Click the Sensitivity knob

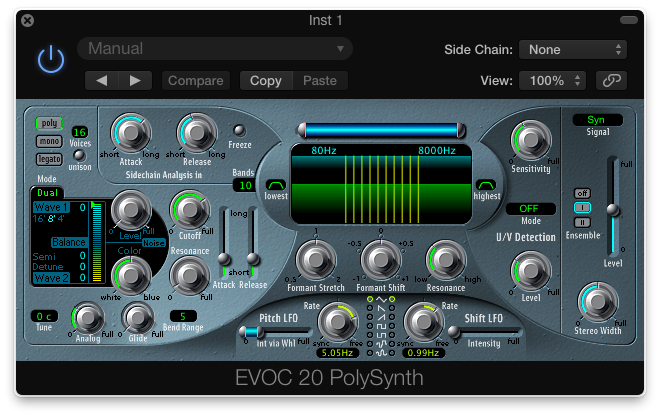tap(531, 141)
